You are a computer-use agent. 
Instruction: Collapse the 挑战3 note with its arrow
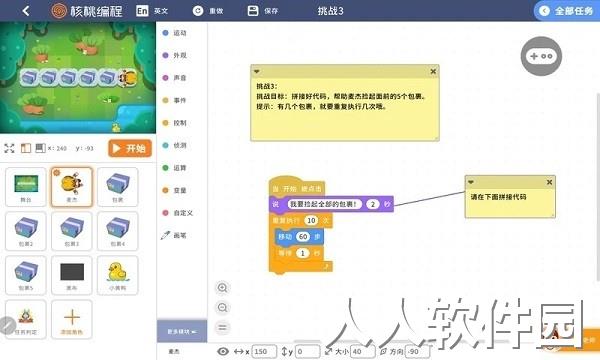(x=257, y=71)
